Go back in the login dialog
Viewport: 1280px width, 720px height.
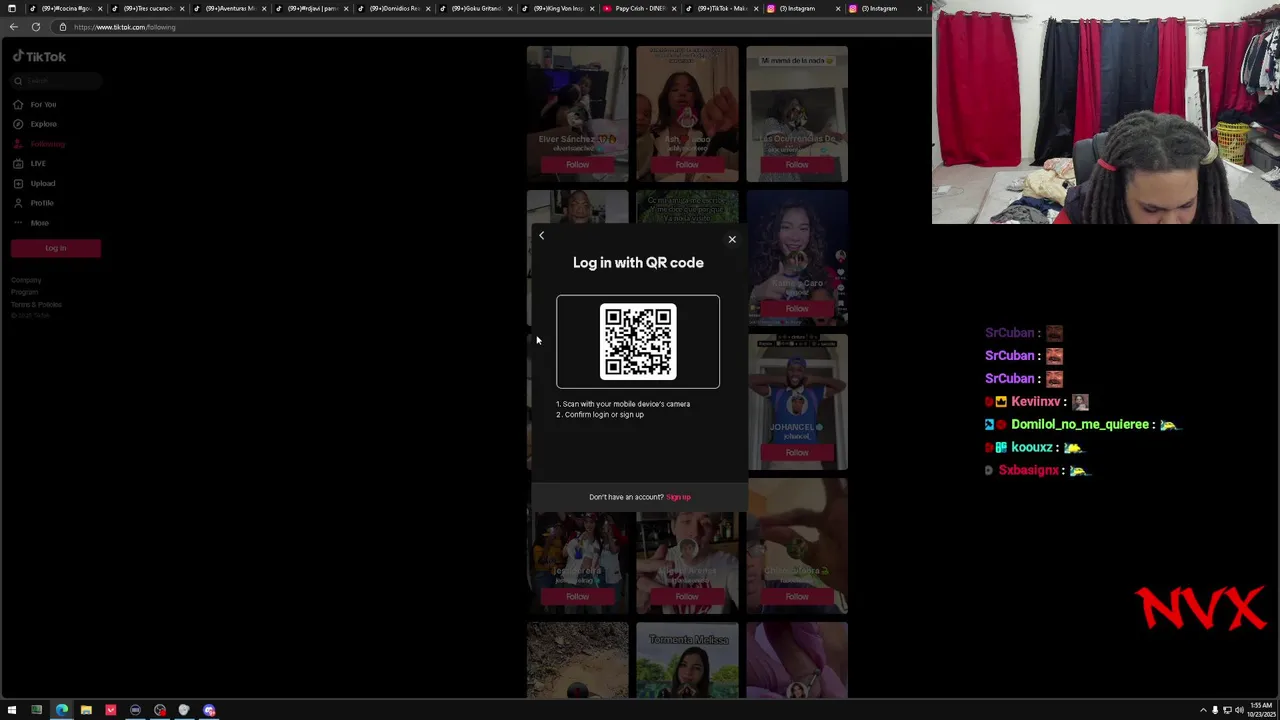coord(541,236)
